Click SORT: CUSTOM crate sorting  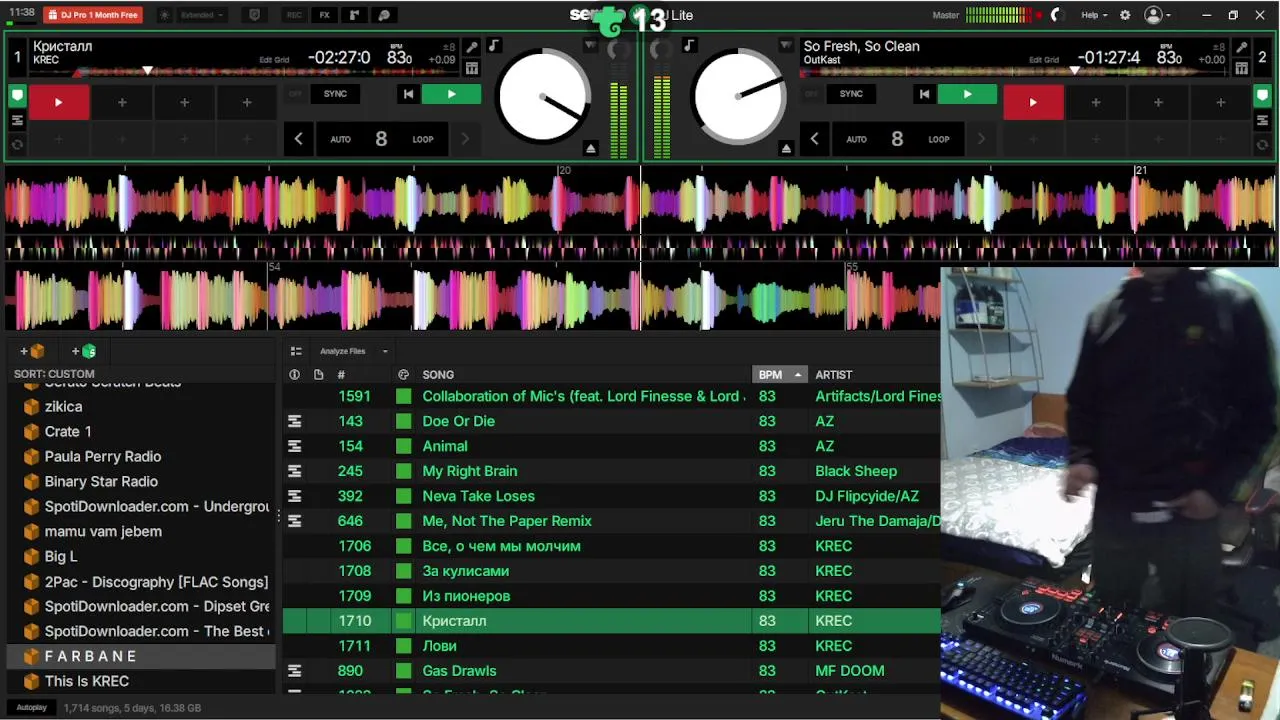pyautogui.click(x=54, y=374)
